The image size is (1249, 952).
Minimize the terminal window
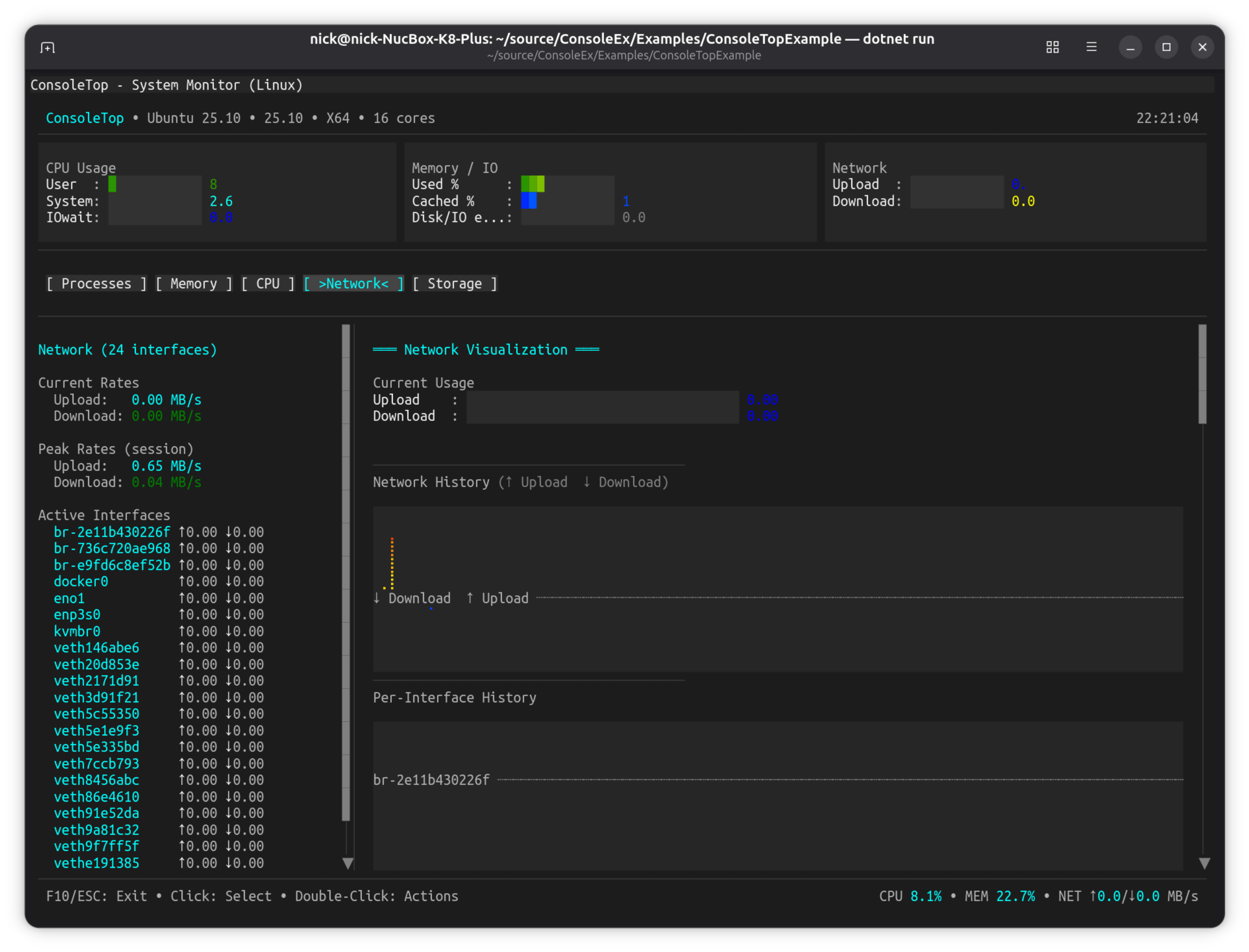[x=1130, y=47]
